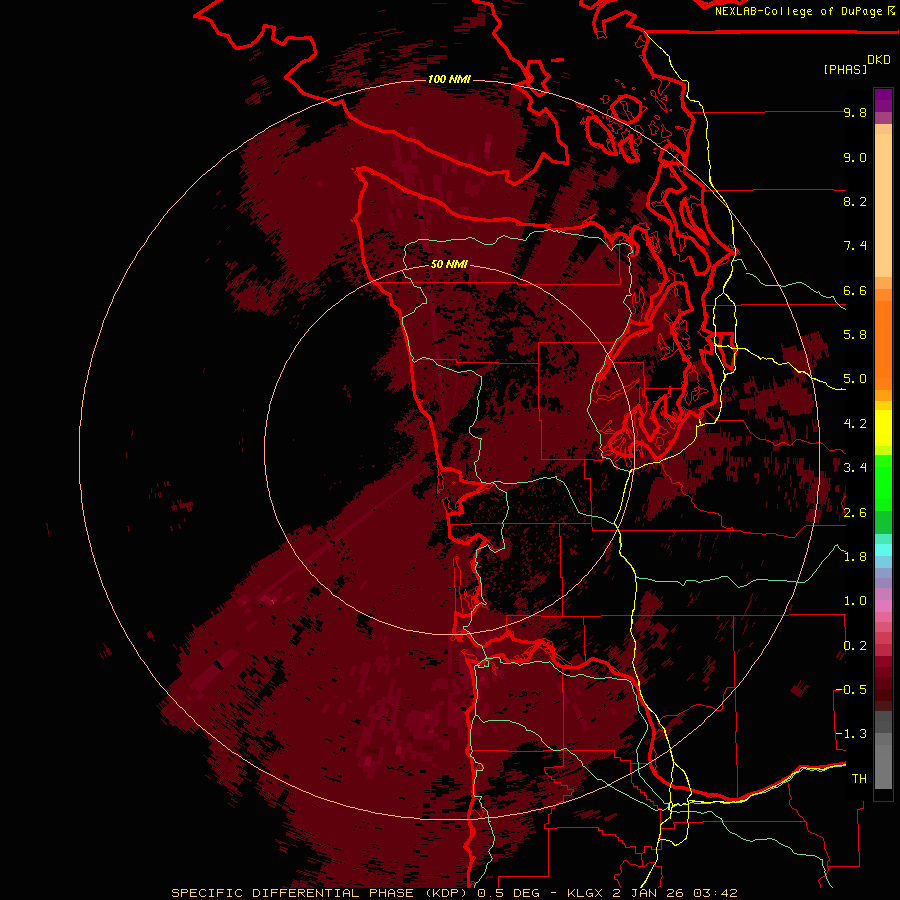Viewport: 900px width, 900px height.
Task: Click the 2.6 legend value
Action: (855, 513)
